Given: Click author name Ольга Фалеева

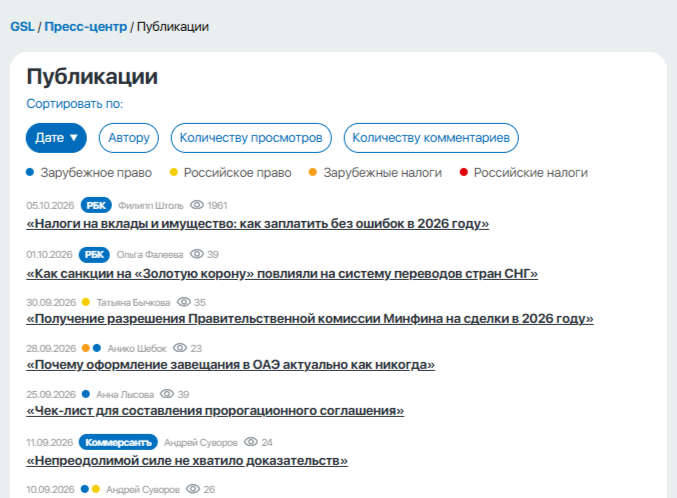Looking at the screenshot, I should [150, 255].
